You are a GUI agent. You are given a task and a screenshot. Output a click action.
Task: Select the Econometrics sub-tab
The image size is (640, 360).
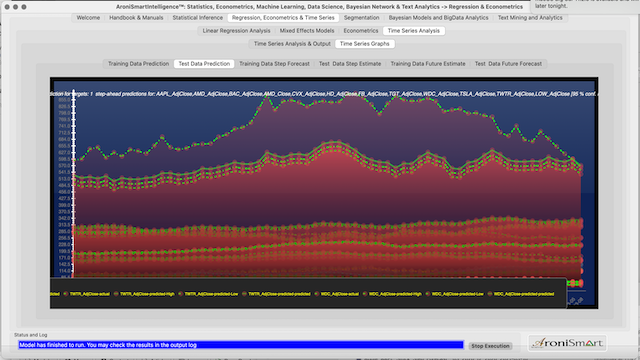pos(361,31)
